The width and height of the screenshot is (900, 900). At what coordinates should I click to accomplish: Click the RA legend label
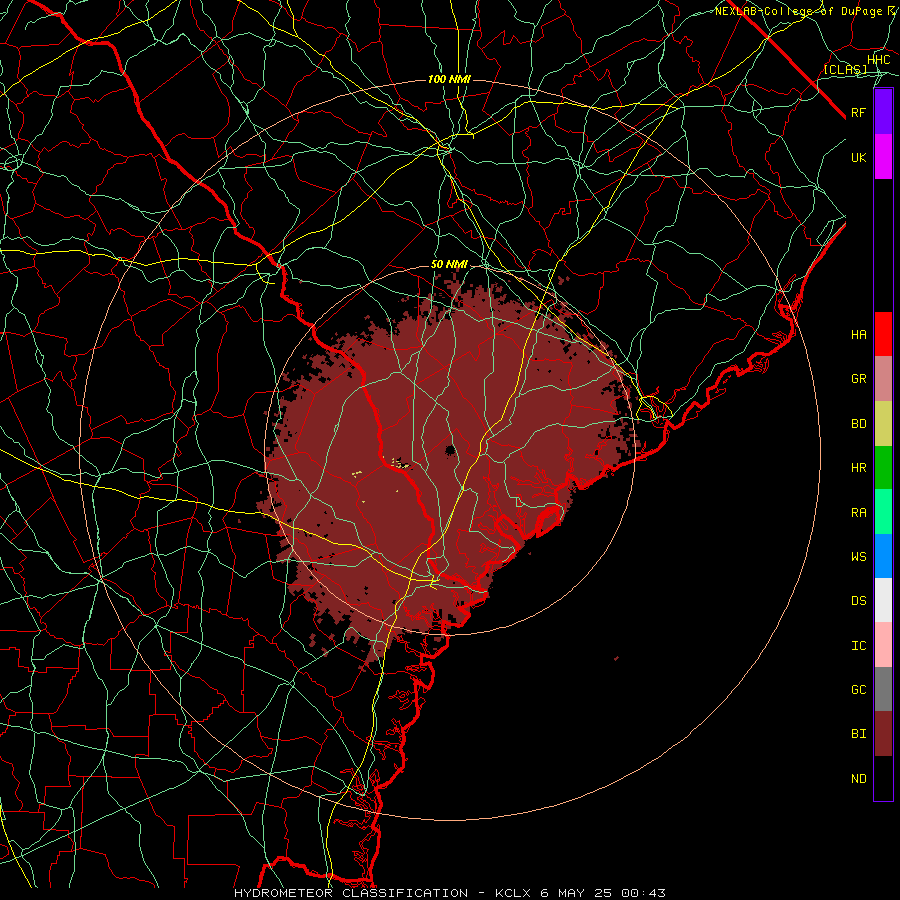point(859,513)
